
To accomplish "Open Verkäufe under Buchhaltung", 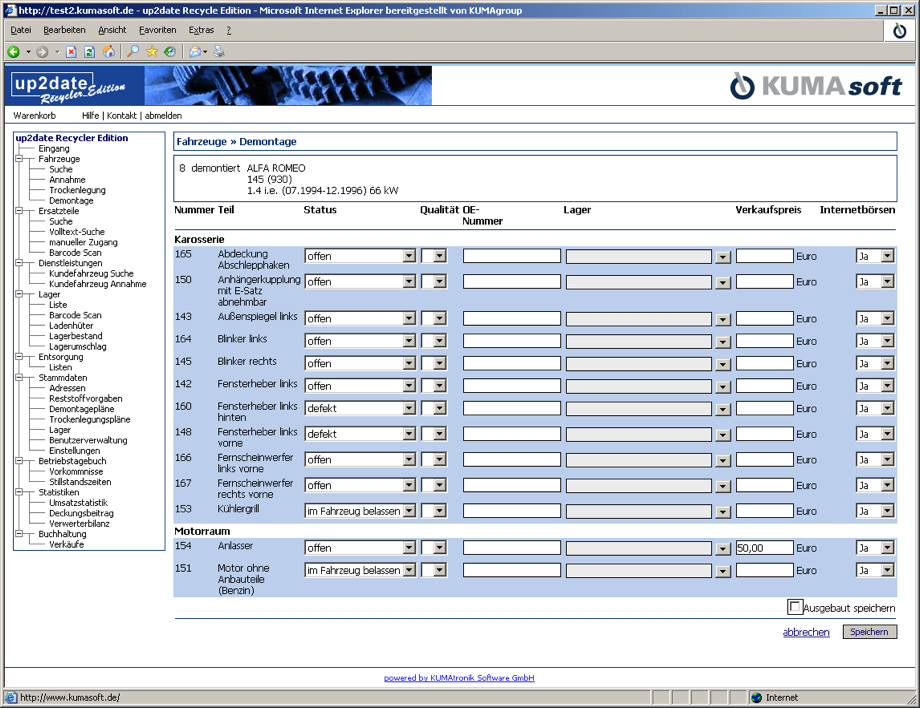I will pyautogui.click(x=66, y=544).
